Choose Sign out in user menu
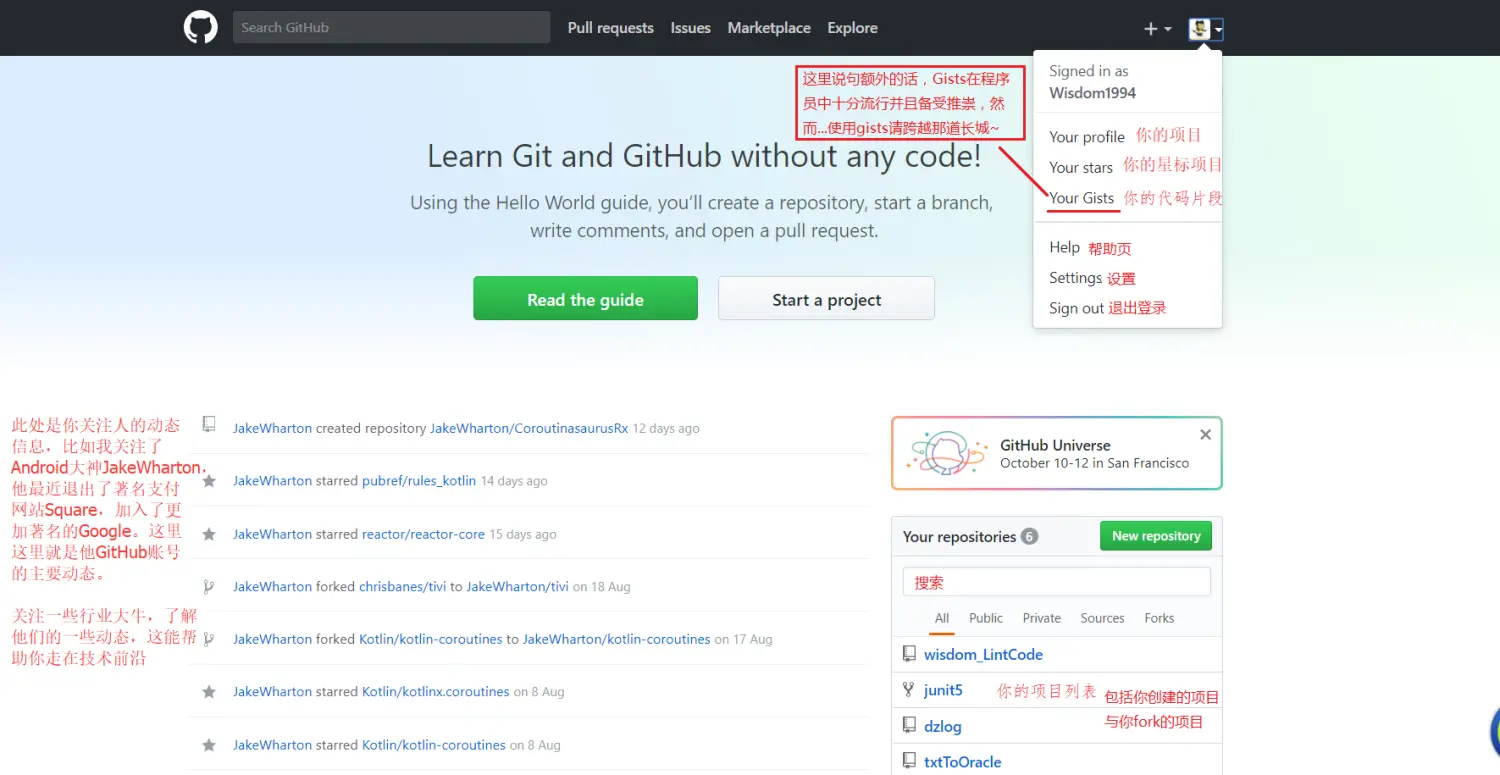The height and width of the screenshot is (775, 1500). click(x=1076, y=308)
